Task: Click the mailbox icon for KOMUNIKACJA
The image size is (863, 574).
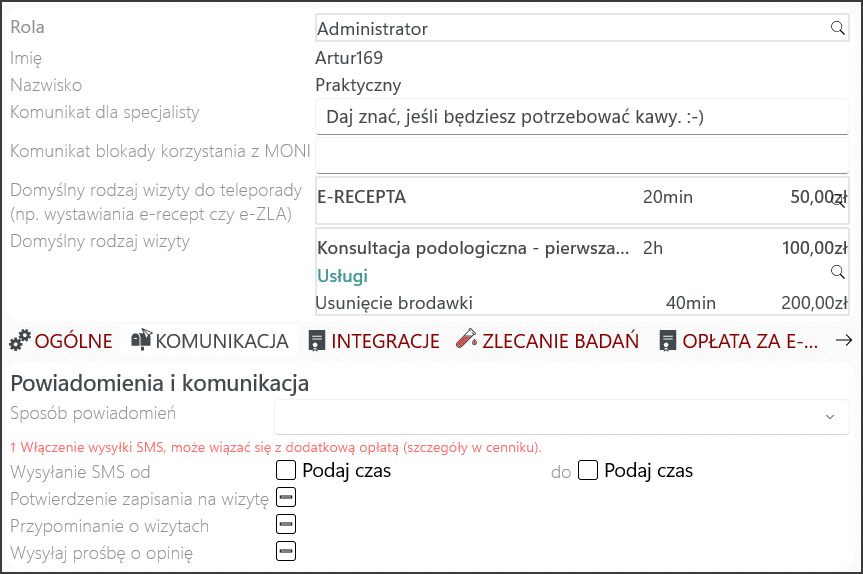Action: point(141,340)
